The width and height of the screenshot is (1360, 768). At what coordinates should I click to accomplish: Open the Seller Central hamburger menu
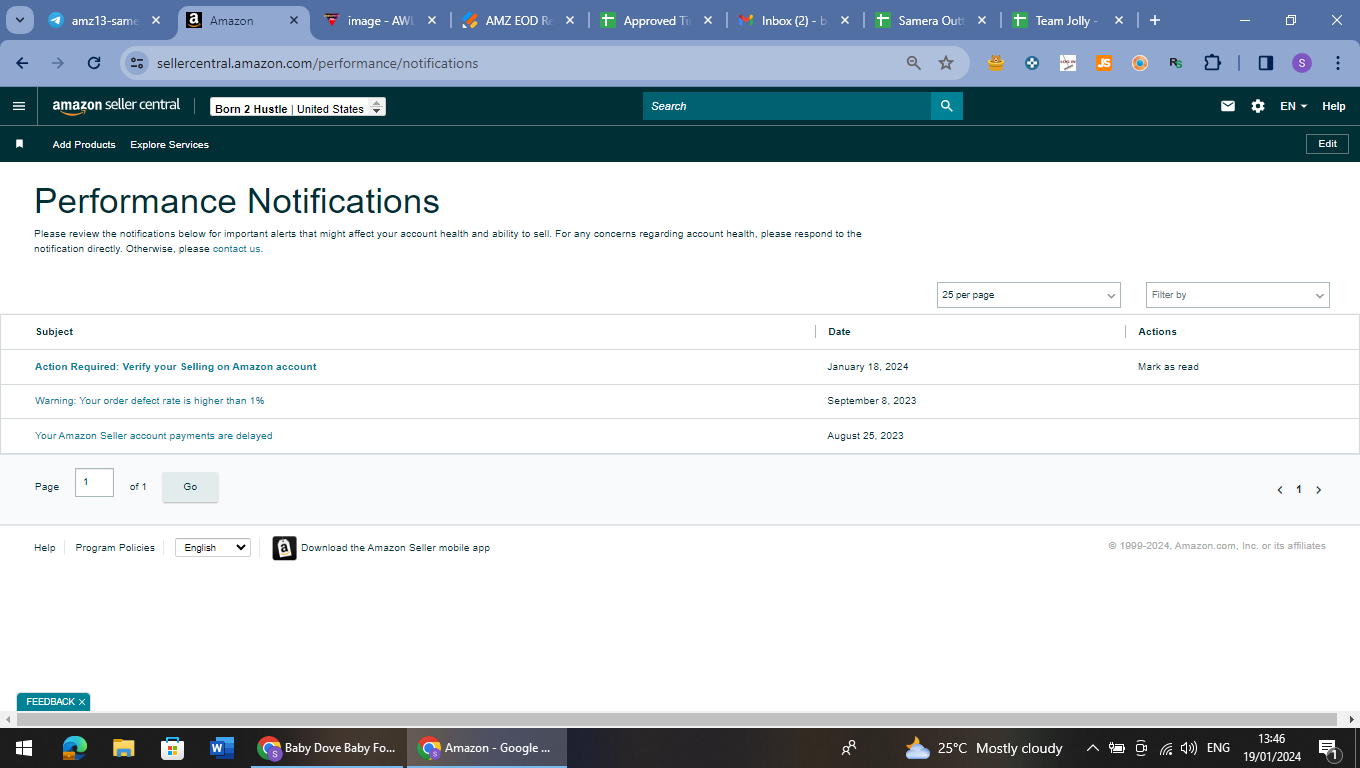[x=19, y=106]
